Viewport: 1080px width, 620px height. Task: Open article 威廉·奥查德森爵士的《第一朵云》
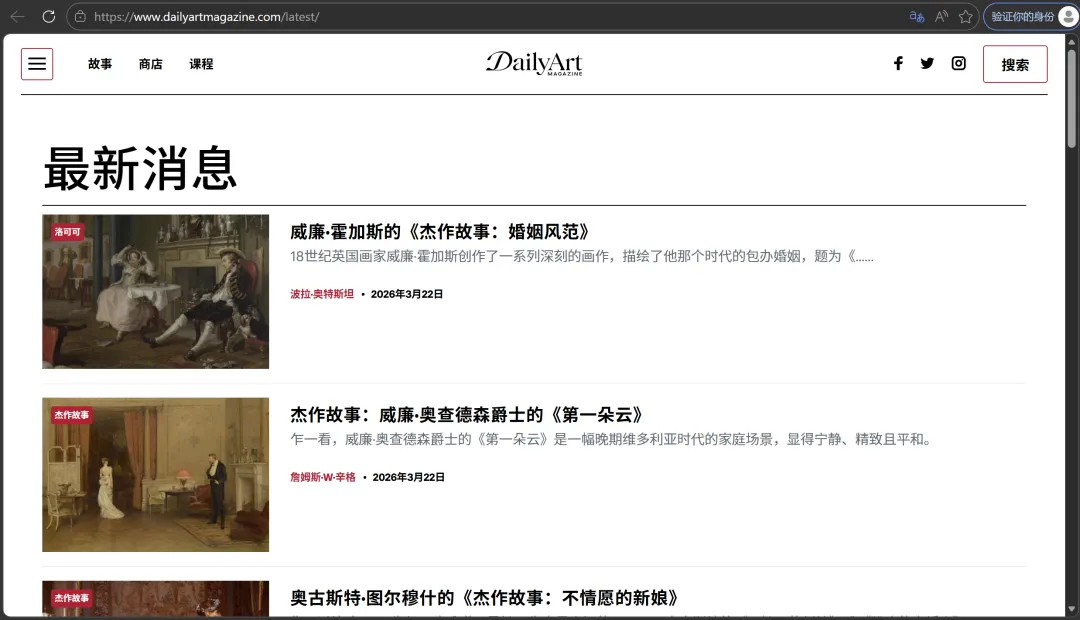tap(466, 415)
